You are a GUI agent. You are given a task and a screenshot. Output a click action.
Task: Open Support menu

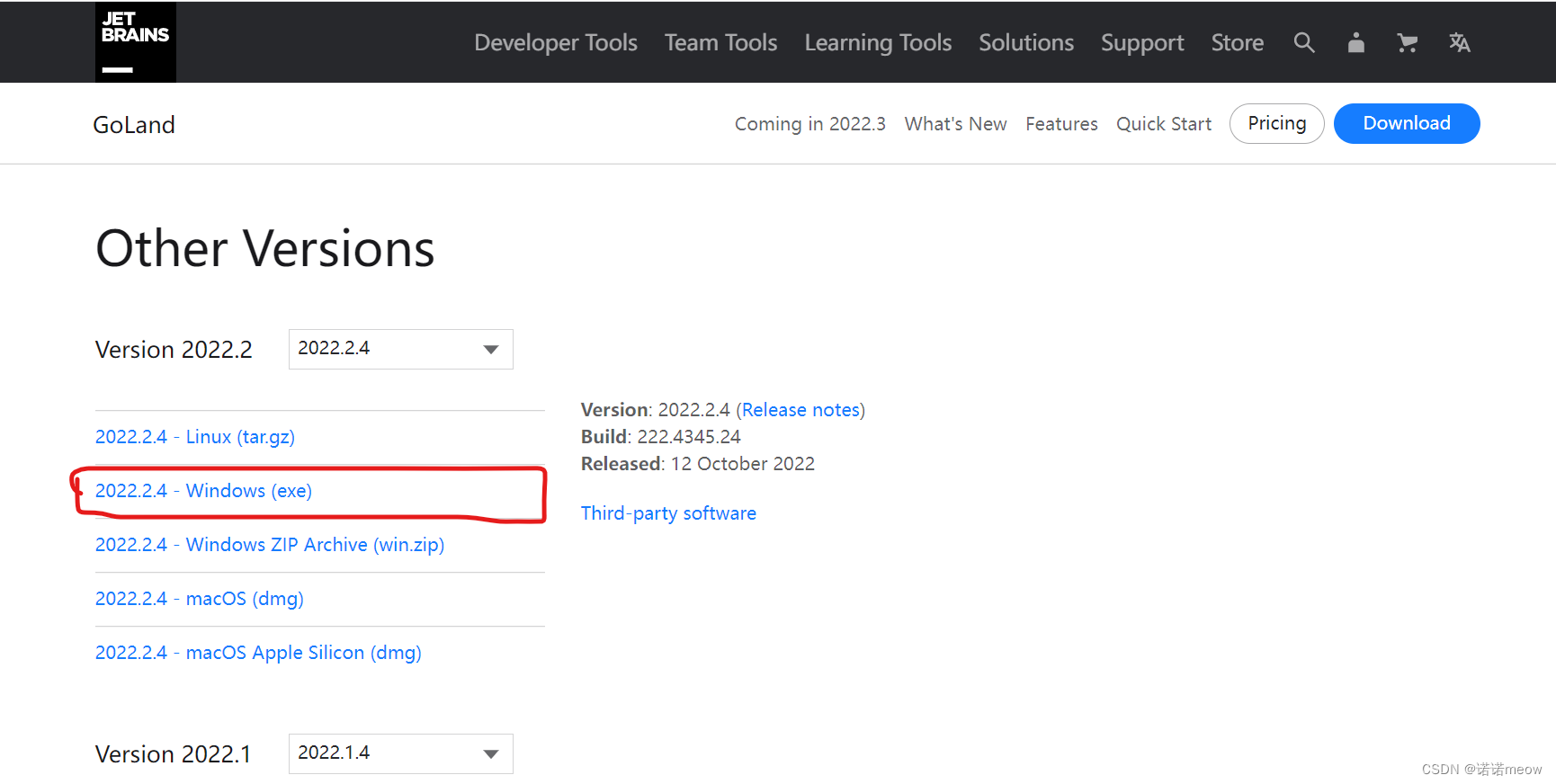pyautogui.click(x=1142, y=42)
